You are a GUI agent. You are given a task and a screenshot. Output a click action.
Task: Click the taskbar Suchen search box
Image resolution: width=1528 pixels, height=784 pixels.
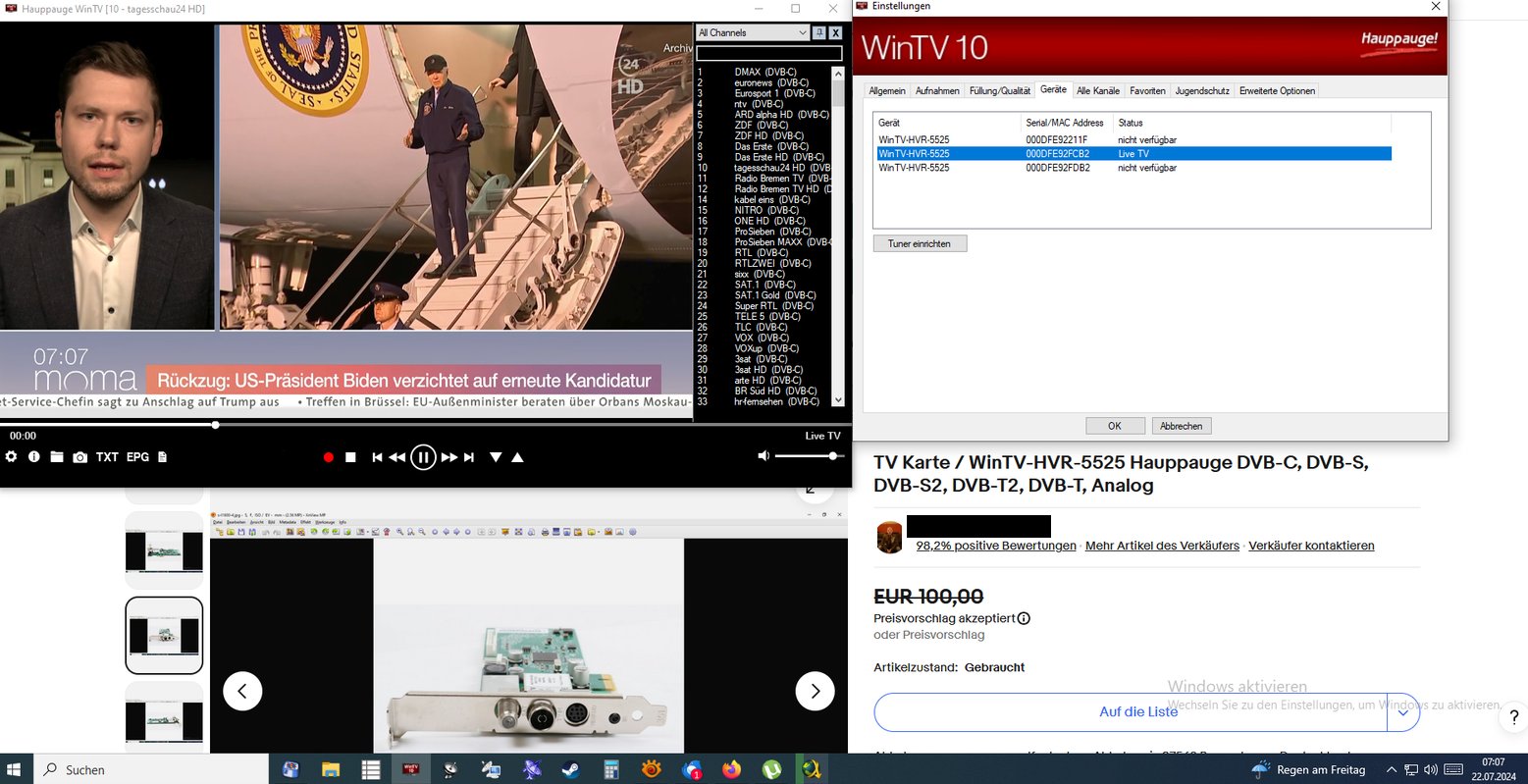pos(151,769)
